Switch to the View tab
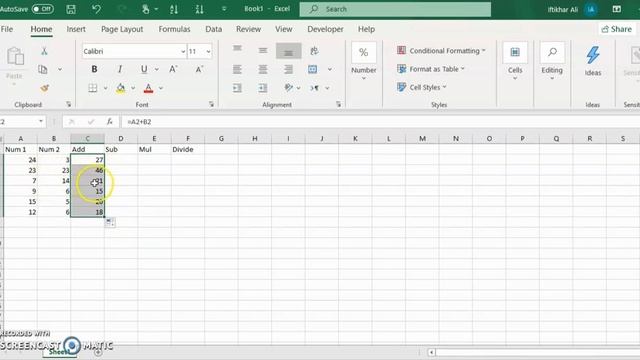 [283, 29]
